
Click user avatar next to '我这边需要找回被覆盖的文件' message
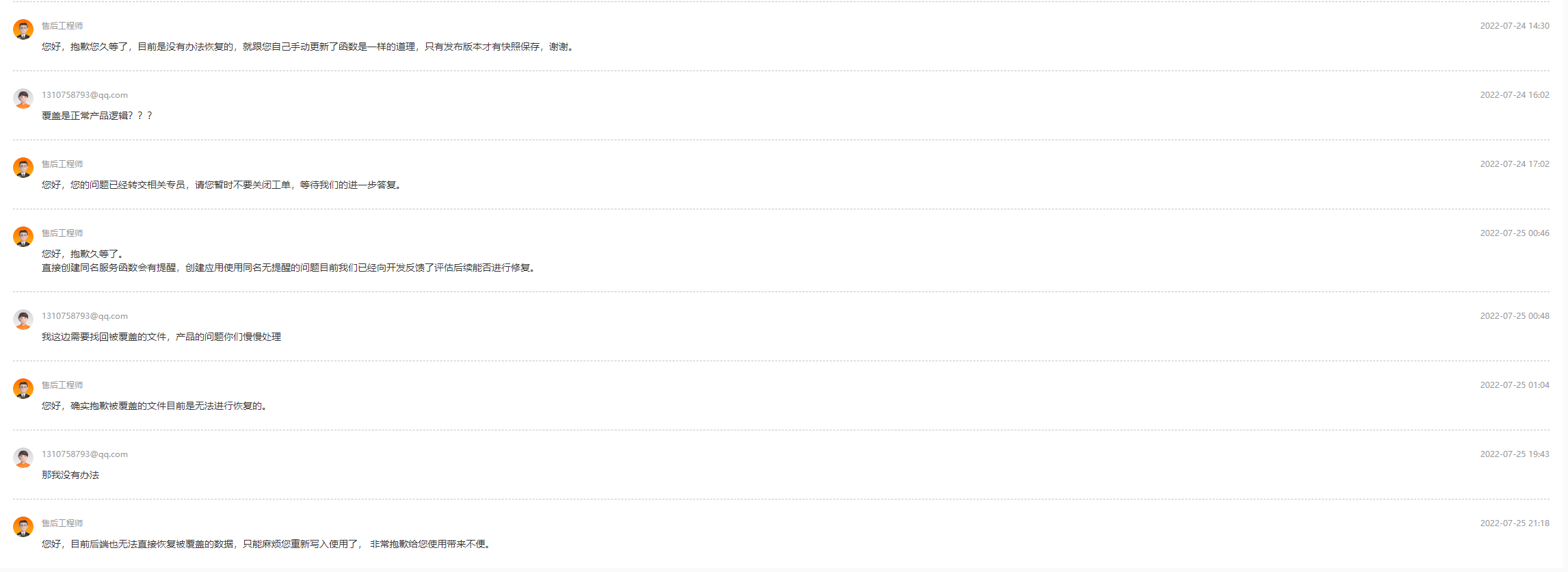pyautogui.click(x=23, y=320)
